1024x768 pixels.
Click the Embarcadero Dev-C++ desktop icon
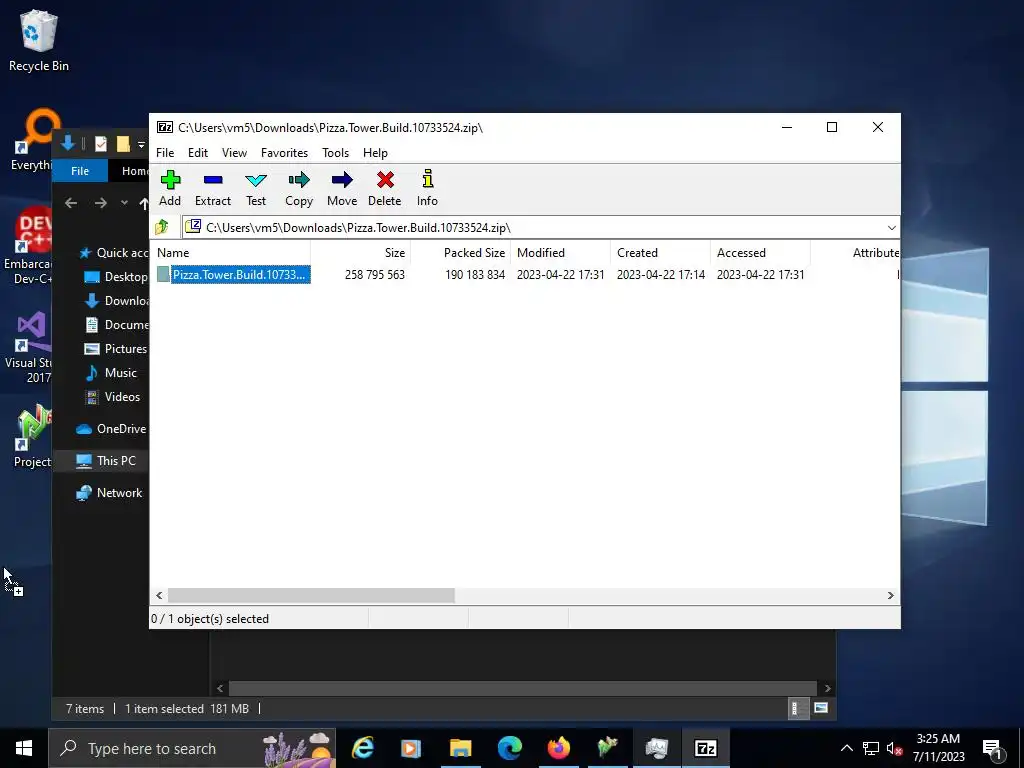(27, 246)
